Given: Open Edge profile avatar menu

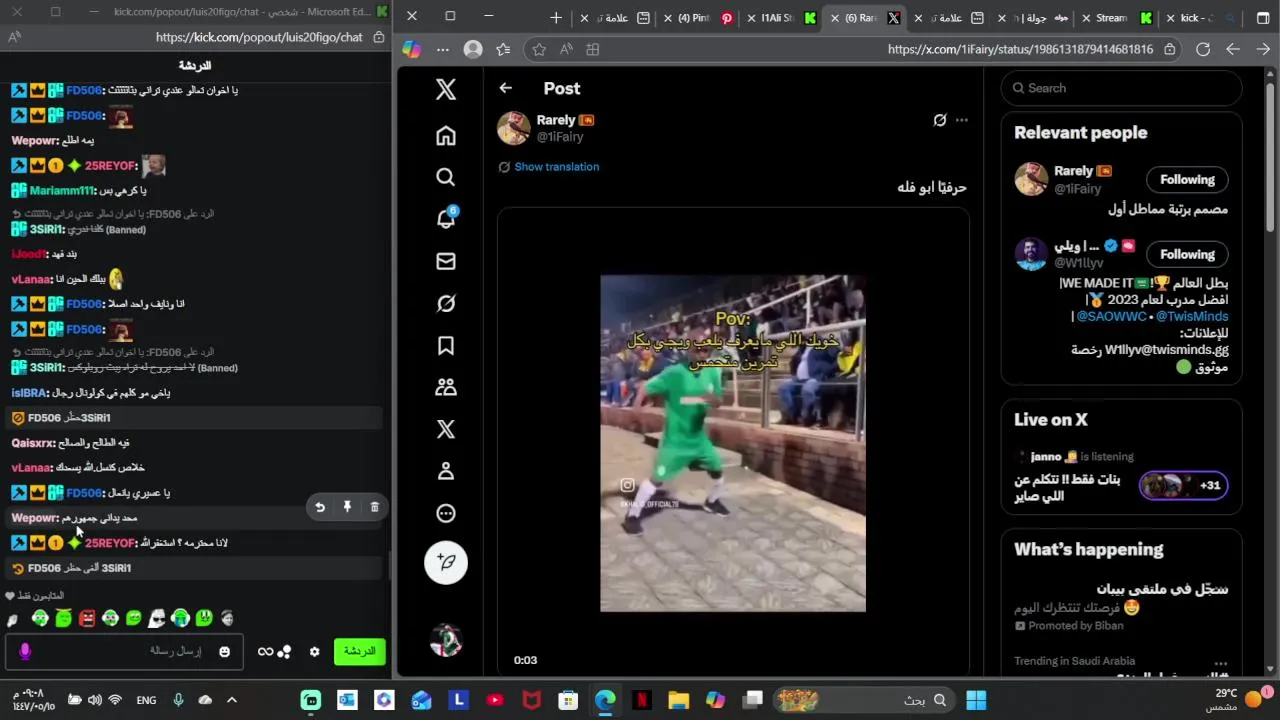Looking at the screenshot, I should click(x=473, y=49).
